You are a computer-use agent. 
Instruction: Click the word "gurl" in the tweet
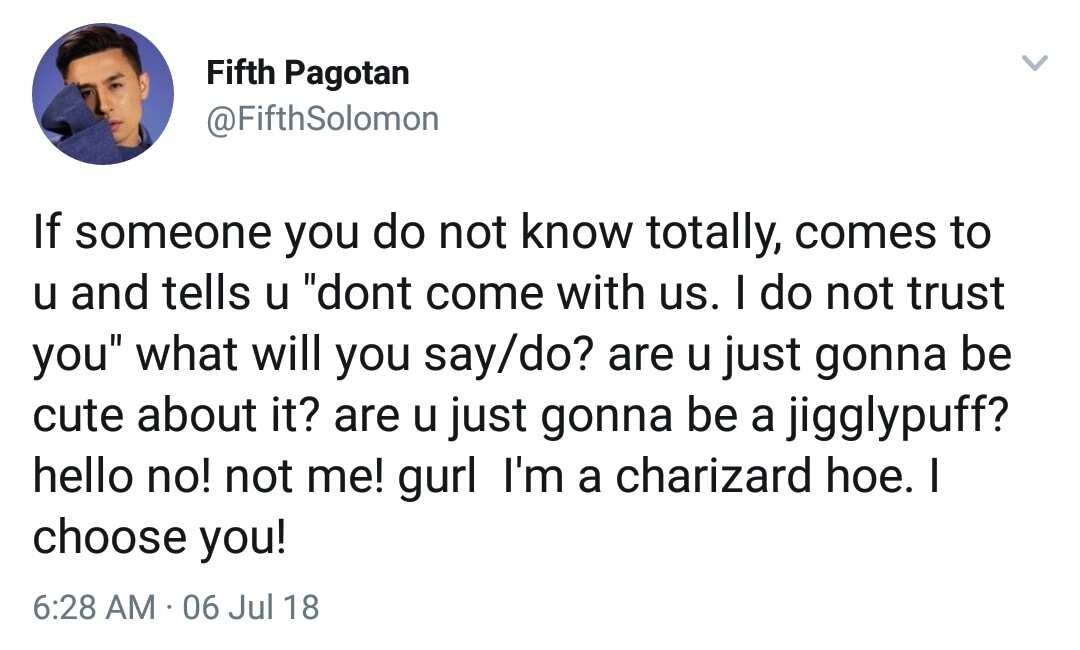pyautogui.click(x=437, y=477)
